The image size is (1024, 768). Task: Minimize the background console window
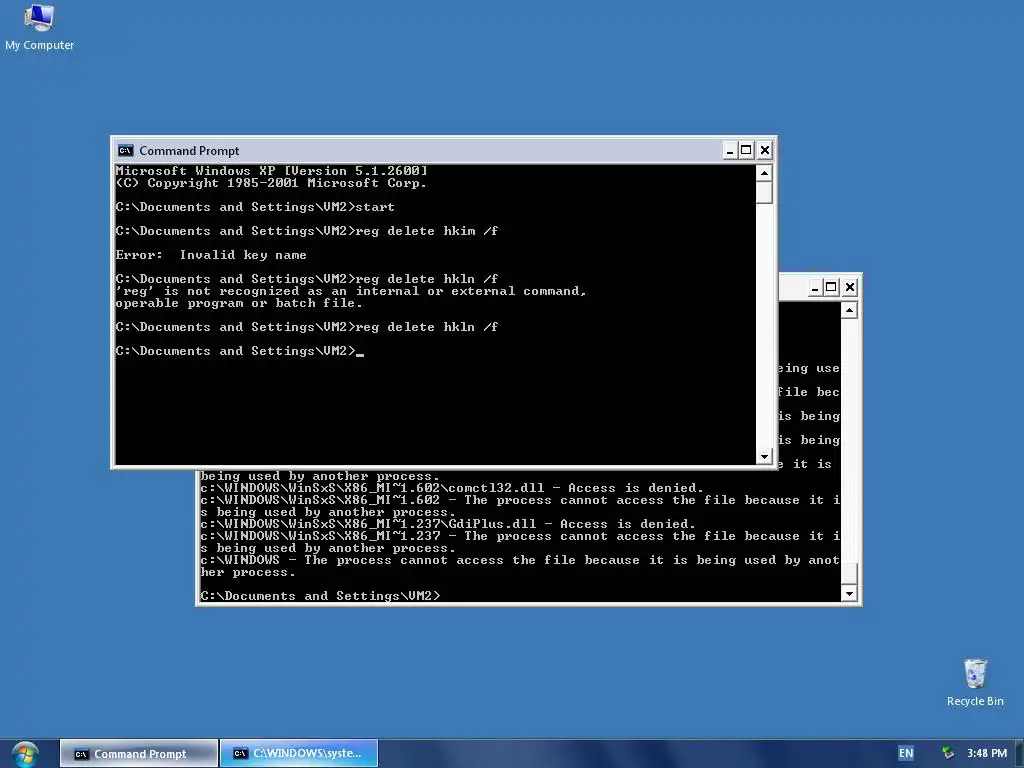coord(814,287)
